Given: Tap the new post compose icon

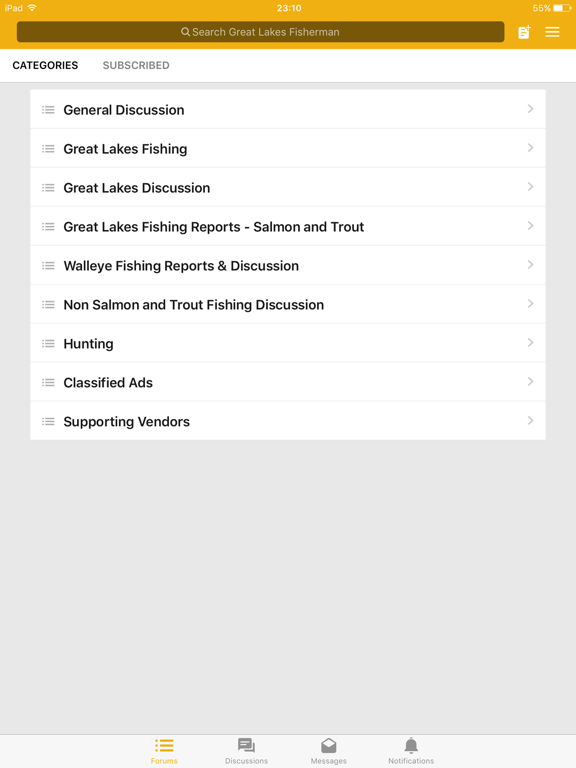Looking at the screenshot, I should click(x=524, y=32).
